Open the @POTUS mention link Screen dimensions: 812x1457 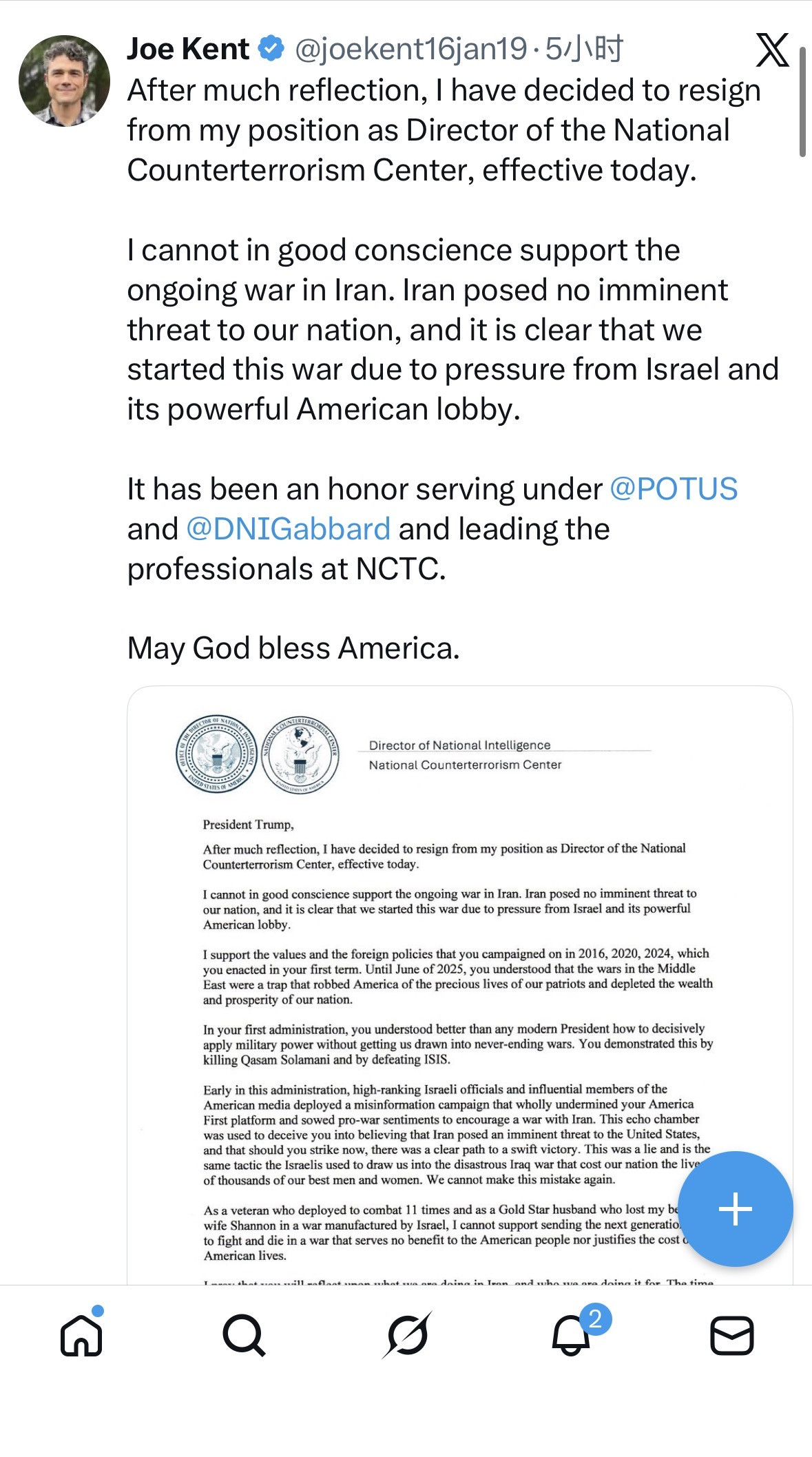[674, 489]
